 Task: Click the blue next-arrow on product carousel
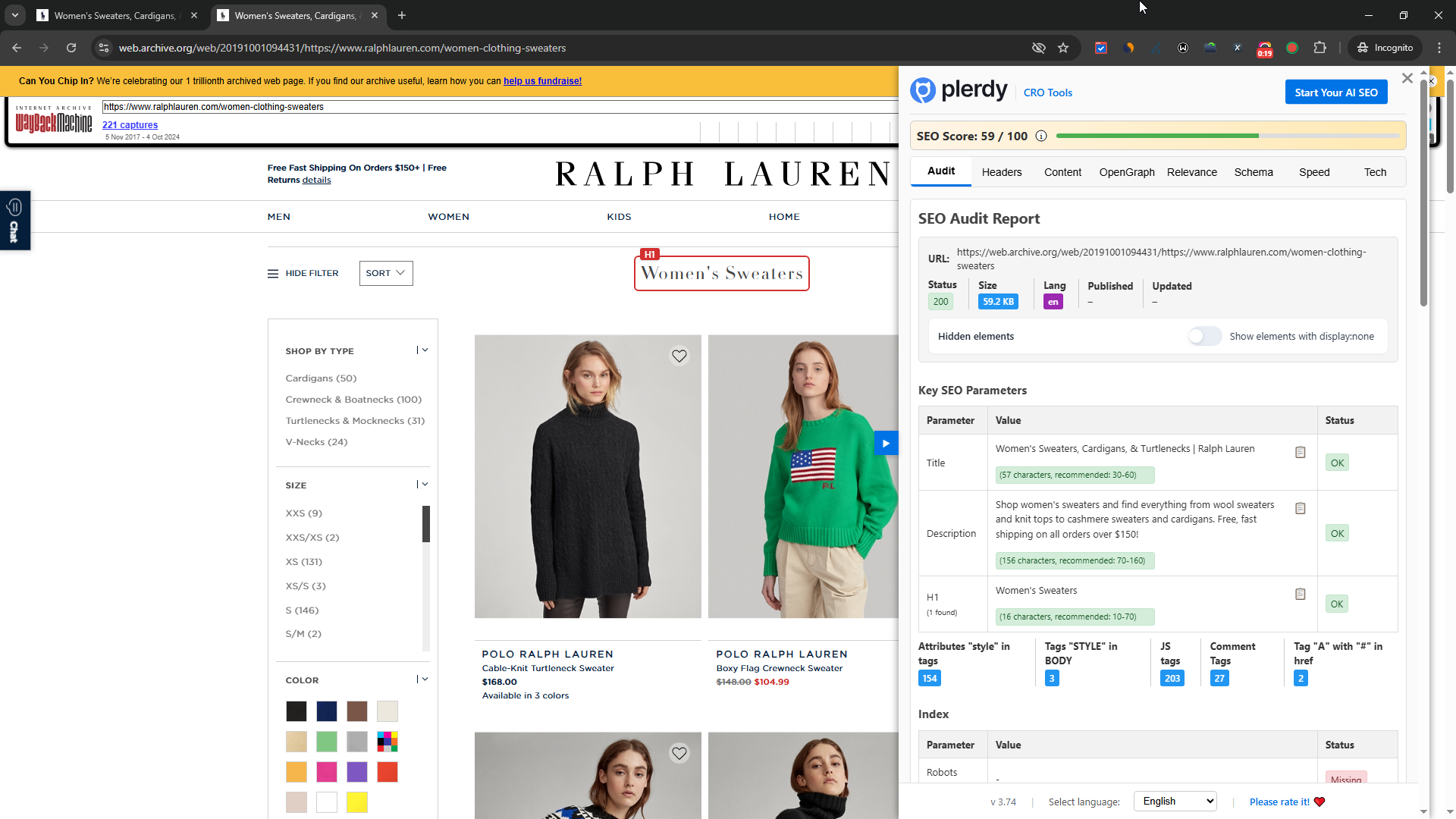coord(886,443)
